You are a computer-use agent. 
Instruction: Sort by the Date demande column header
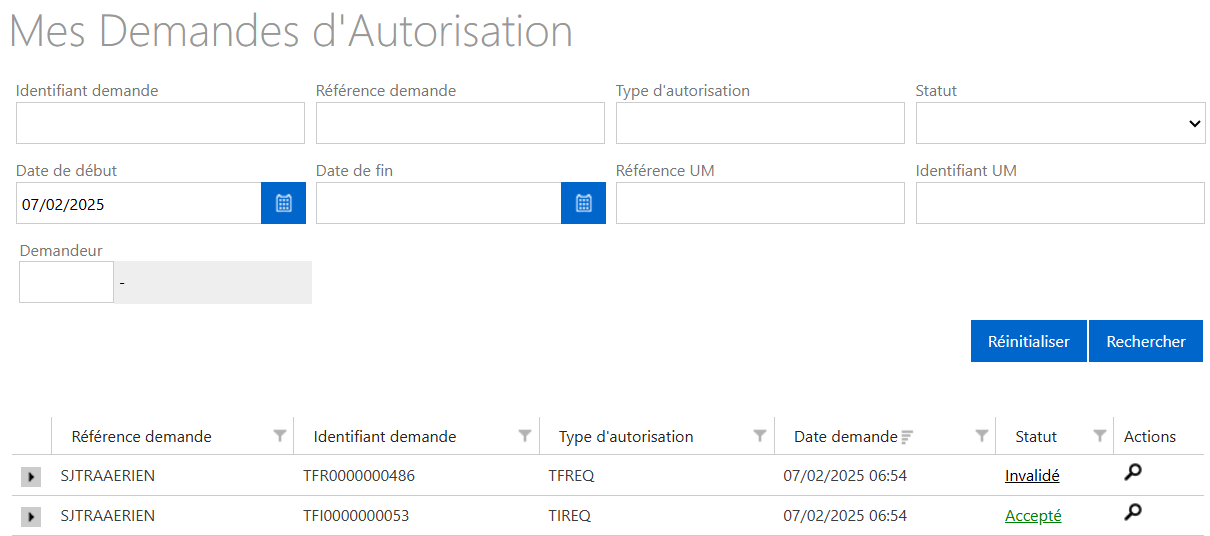pyautogui.click(x=845, y=436)
